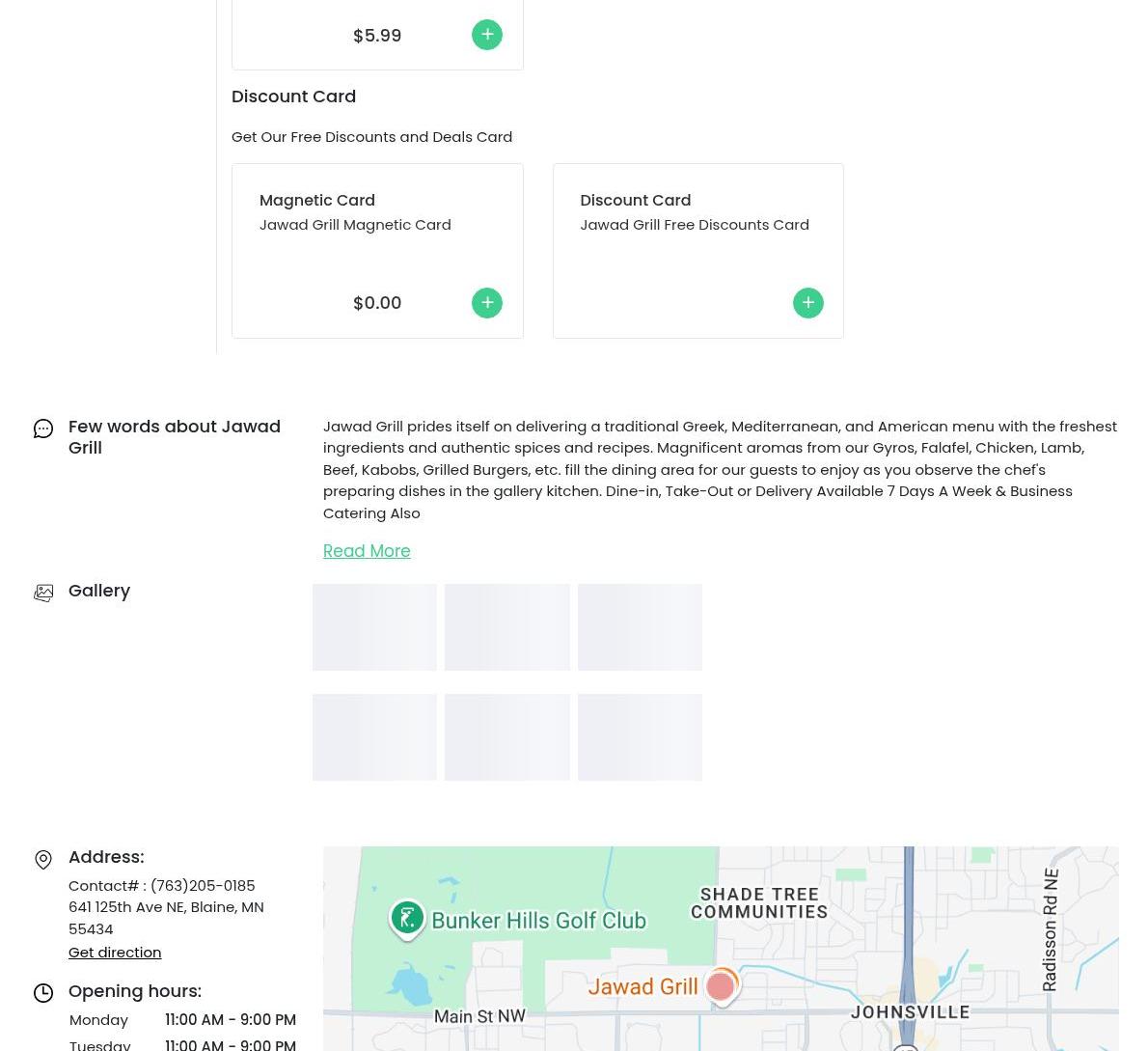1148x1051 pixels.
Task: Open middle gallery thumbnail in bottom row
Action: [506, 737]
